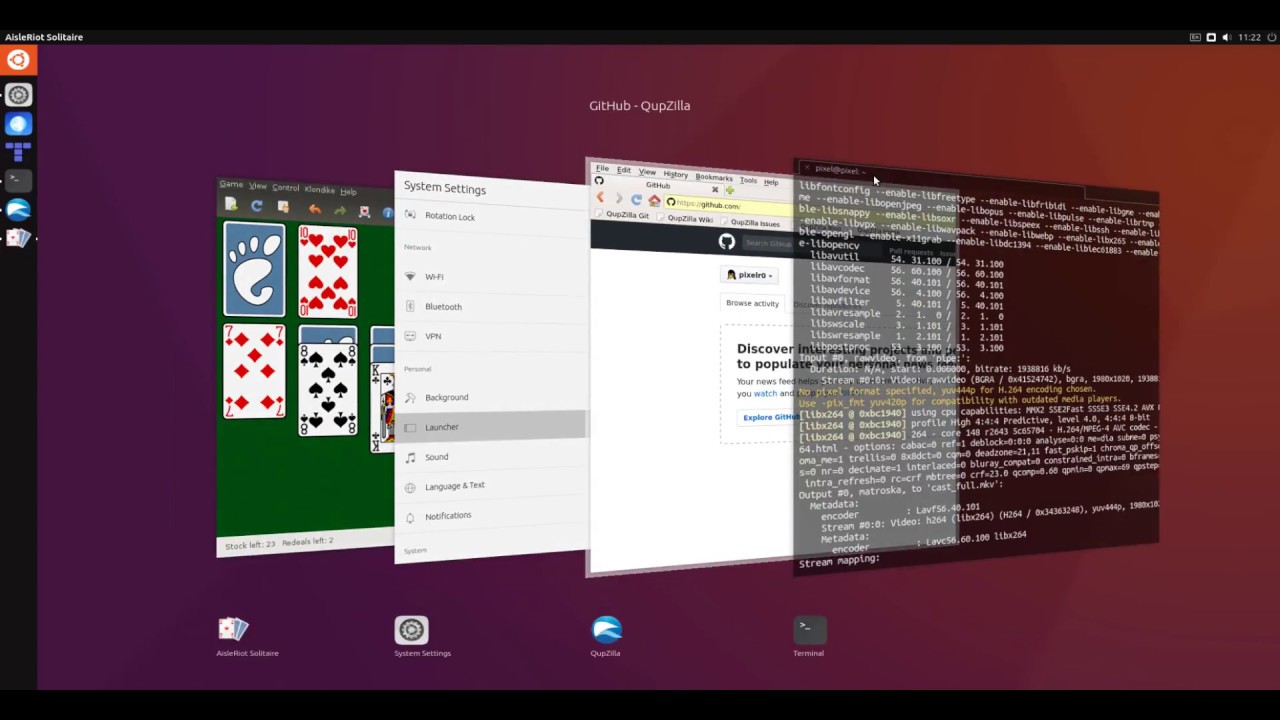The width and height of the screenshot is (1280, 720).
Task: Open the History menu in QupZilla
Action: click(676, 174)
